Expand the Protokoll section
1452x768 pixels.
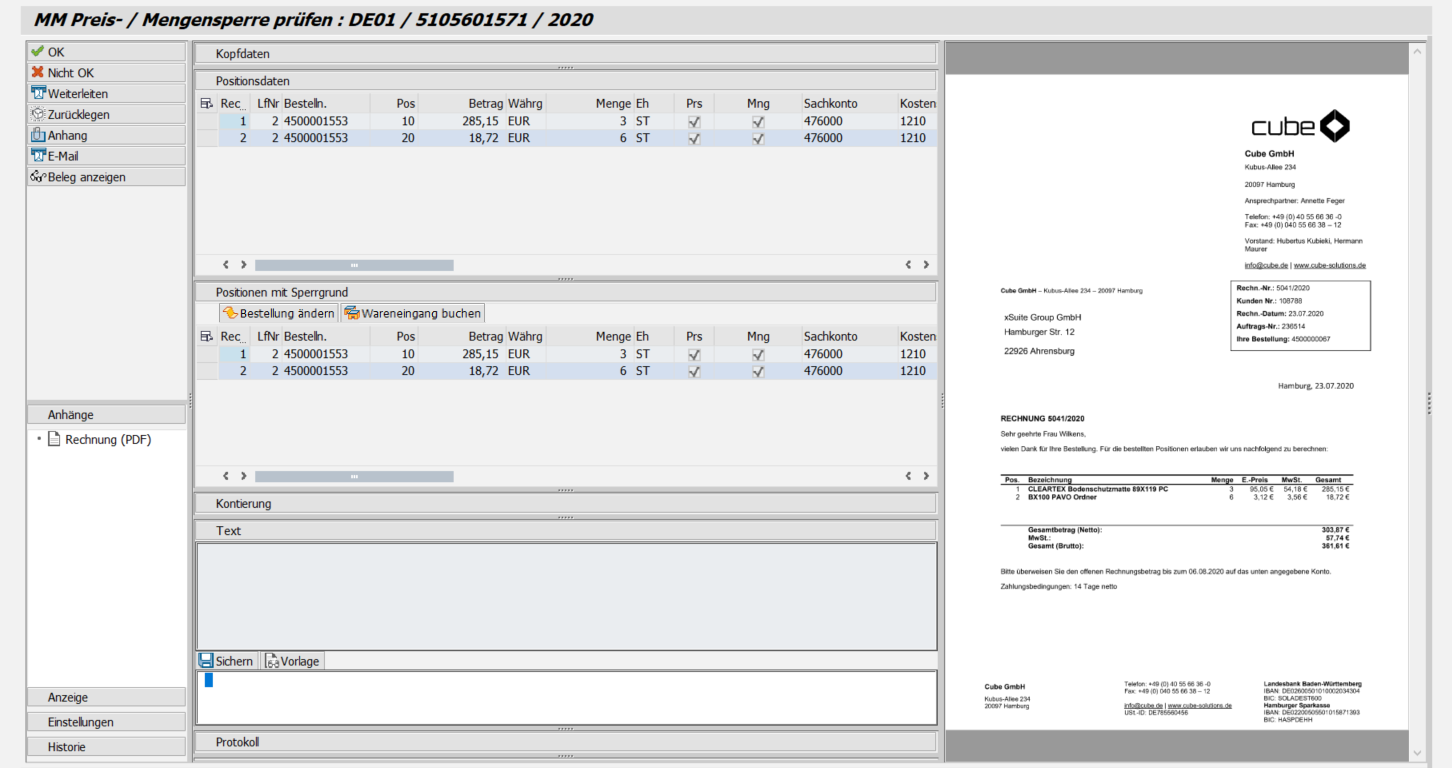(237, 742)
